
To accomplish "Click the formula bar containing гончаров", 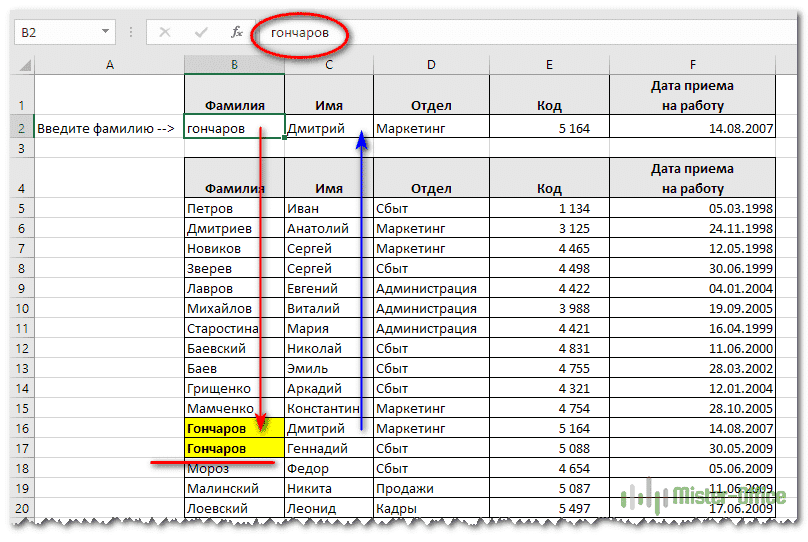I will click(500, 32).
